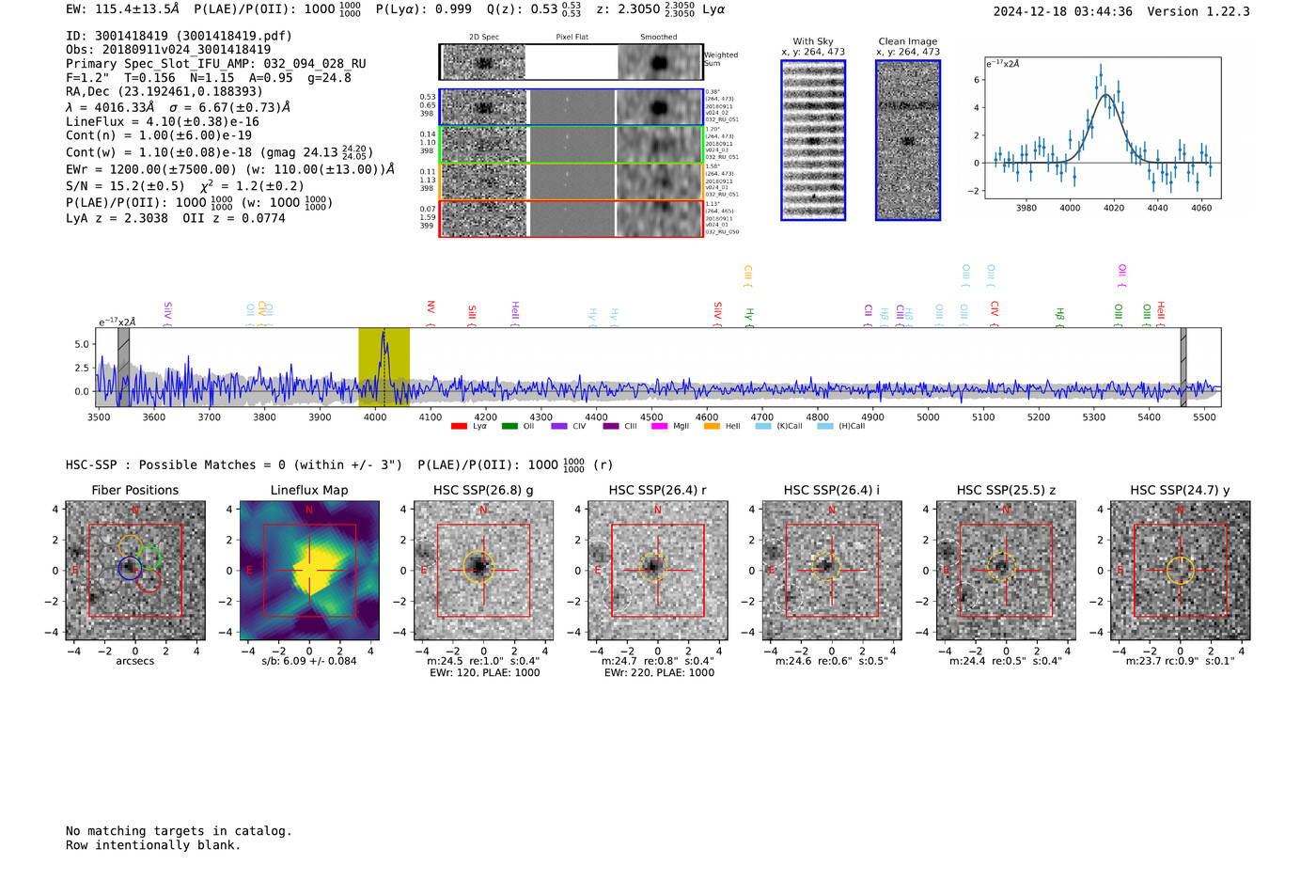The width and height of the screenshot is (1316, 896).
Task: Click the Gaussian emission line fit plot
Action: 1103,129
